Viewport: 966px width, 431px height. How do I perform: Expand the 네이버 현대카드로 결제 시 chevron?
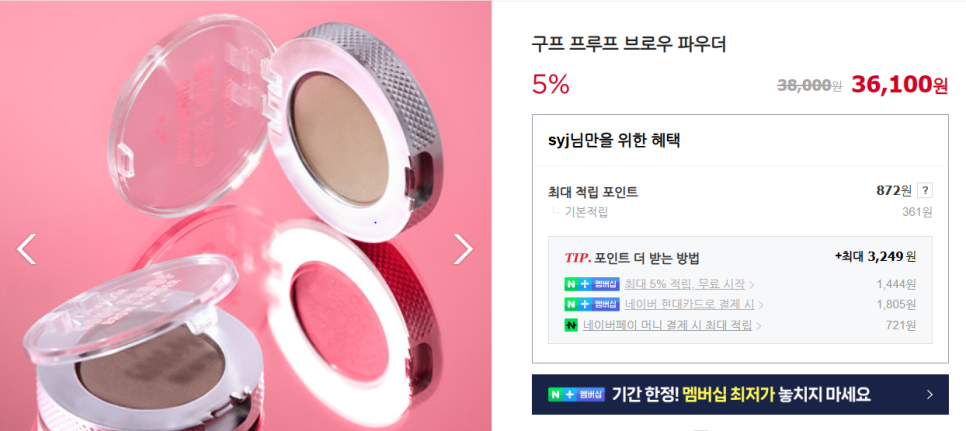[761, 305]
